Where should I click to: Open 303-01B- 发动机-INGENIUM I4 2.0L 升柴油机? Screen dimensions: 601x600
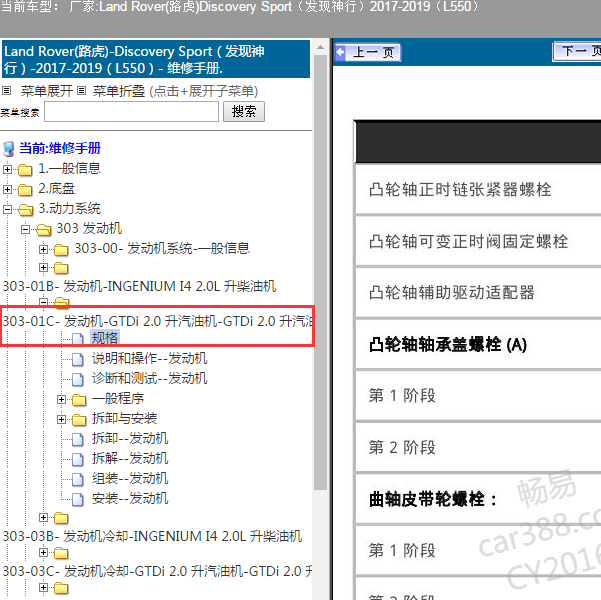(x=139, y=286)
